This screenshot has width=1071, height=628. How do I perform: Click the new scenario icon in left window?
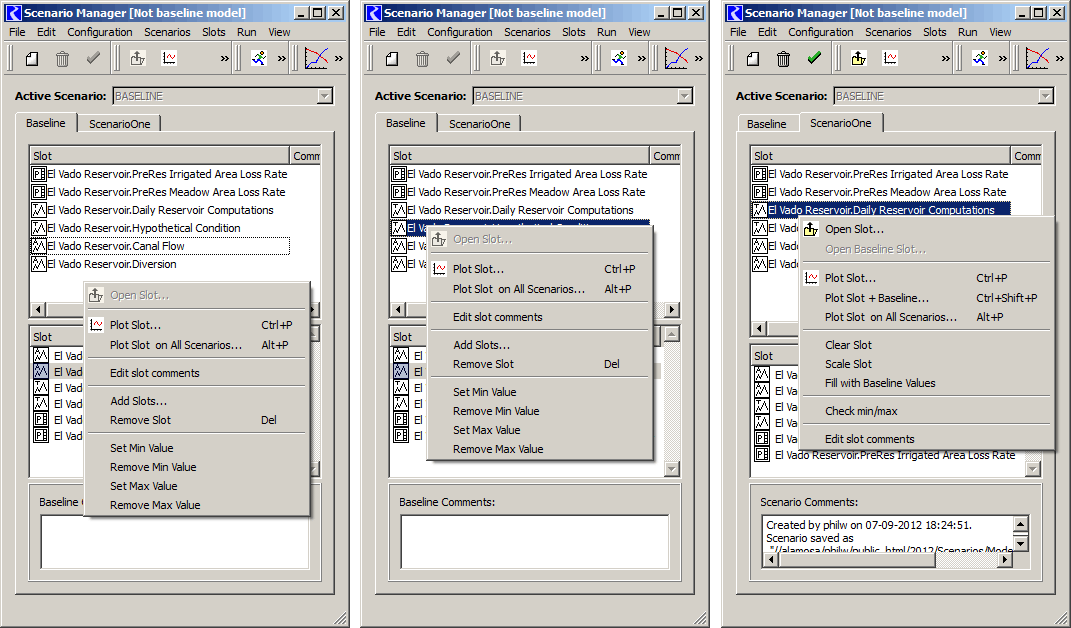(x=32, y=59)
